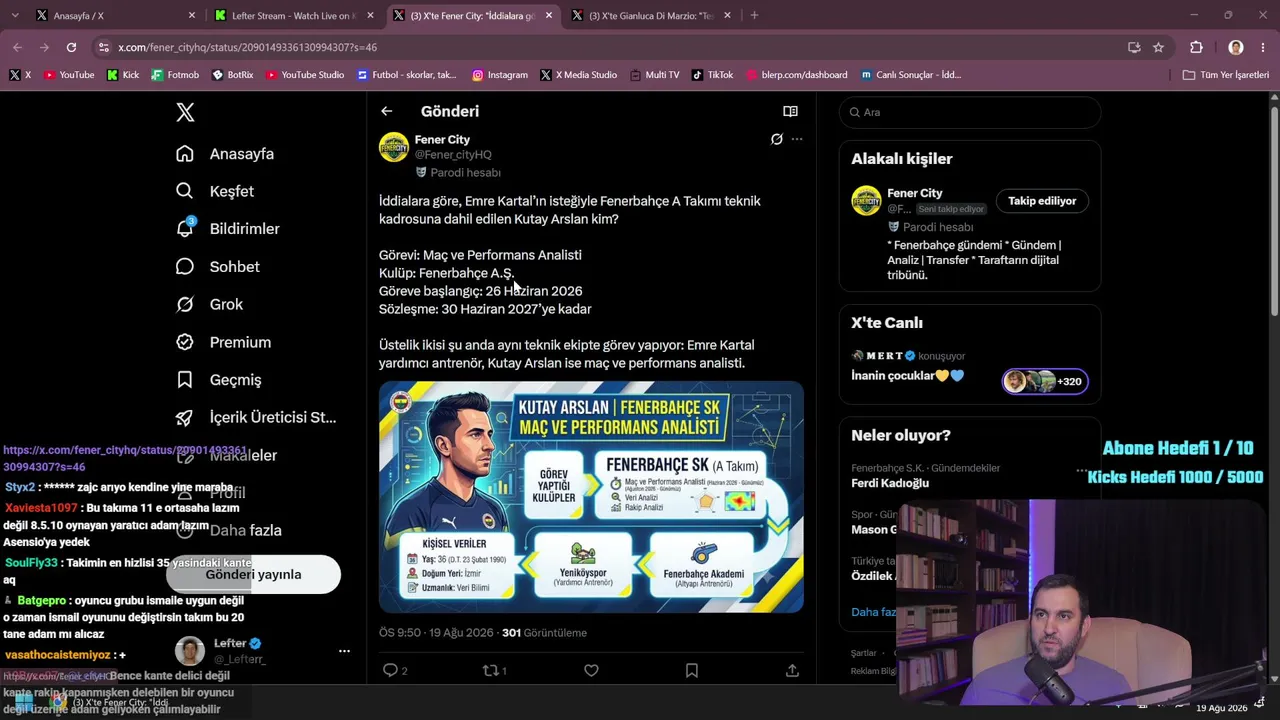Open the post's three-dot more menu
1280x720 pixels.
click(x=797, y=139)
